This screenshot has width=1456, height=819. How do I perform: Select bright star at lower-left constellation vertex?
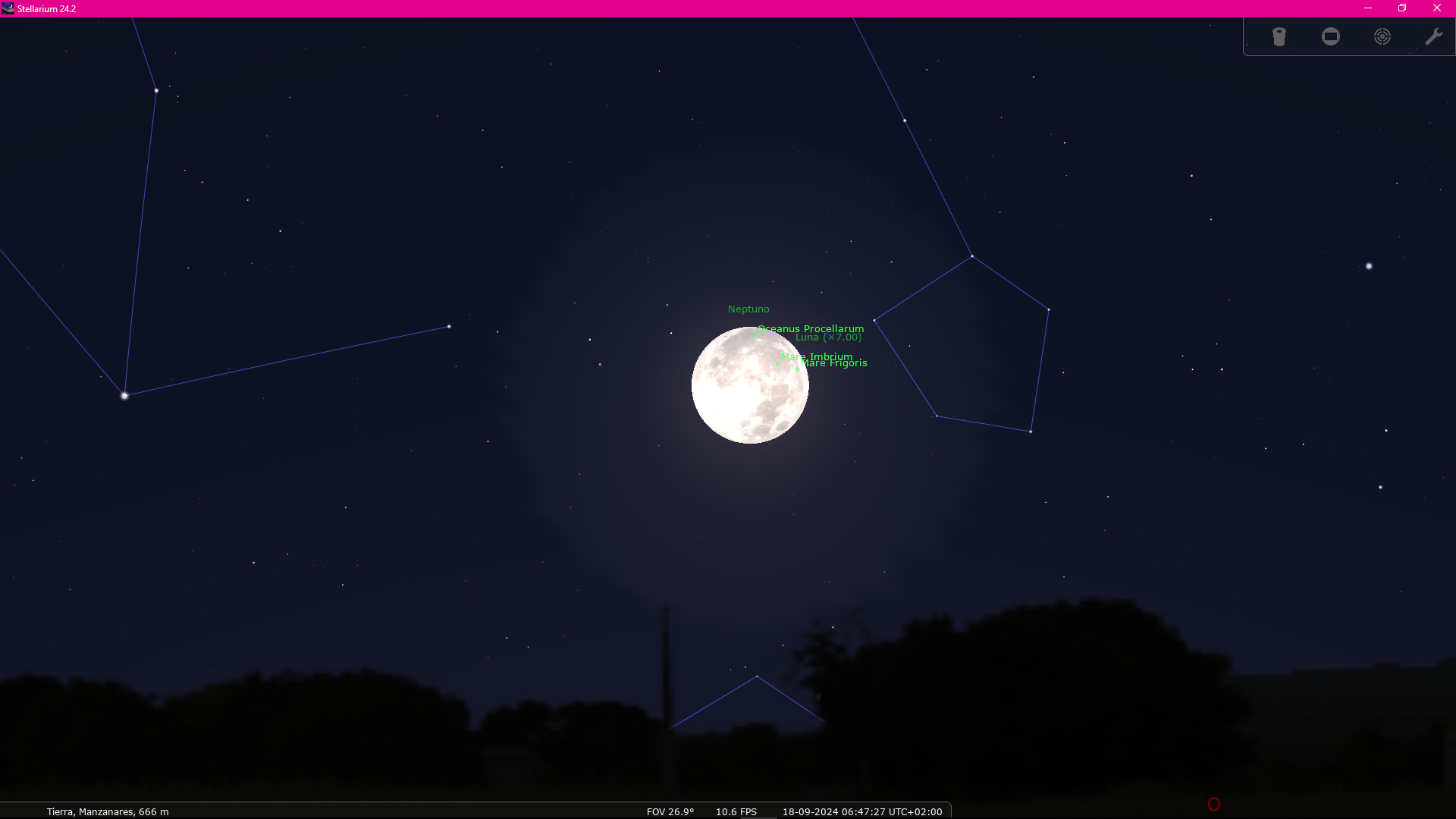(x=124, y=396)
